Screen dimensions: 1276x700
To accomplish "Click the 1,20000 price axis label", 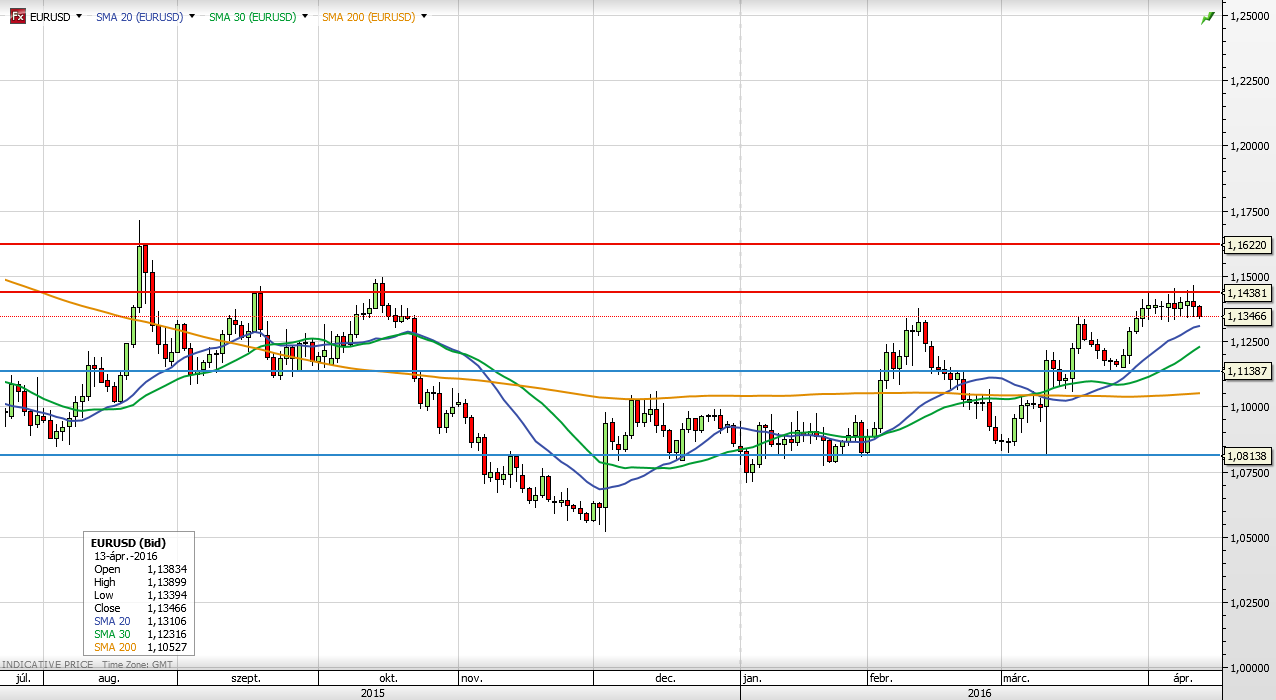I will tap(1248, 146).
